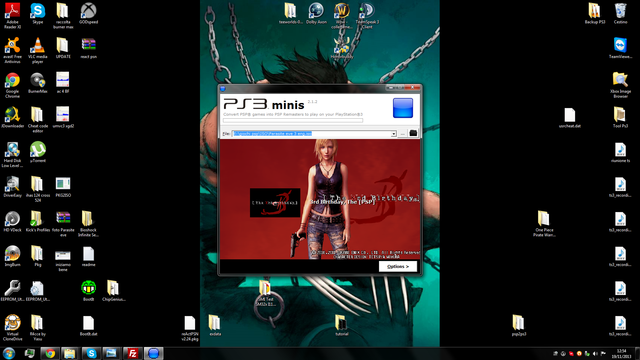640x360 pixels.
Task: Open Google Chrome desktop shortcut
Action: pos(12,85)
